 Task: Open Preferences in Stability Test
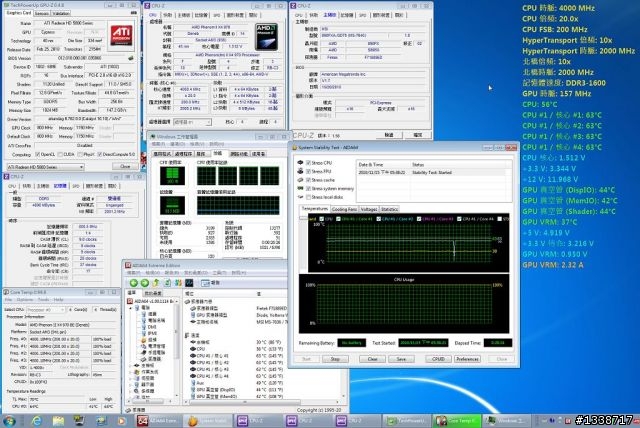467,359
